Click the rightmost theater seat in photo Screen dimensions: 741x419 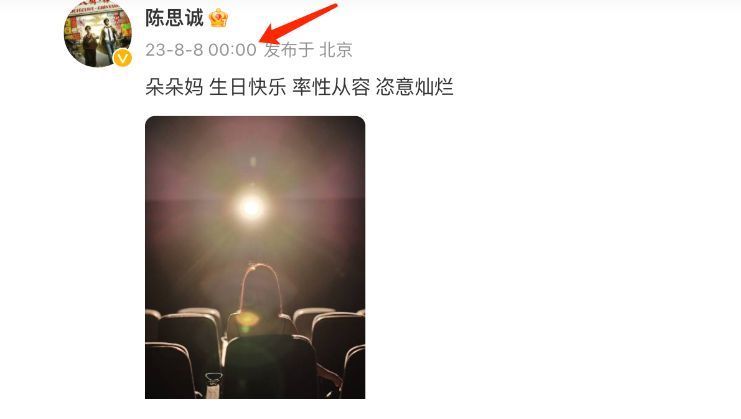(x=356, y=372)
